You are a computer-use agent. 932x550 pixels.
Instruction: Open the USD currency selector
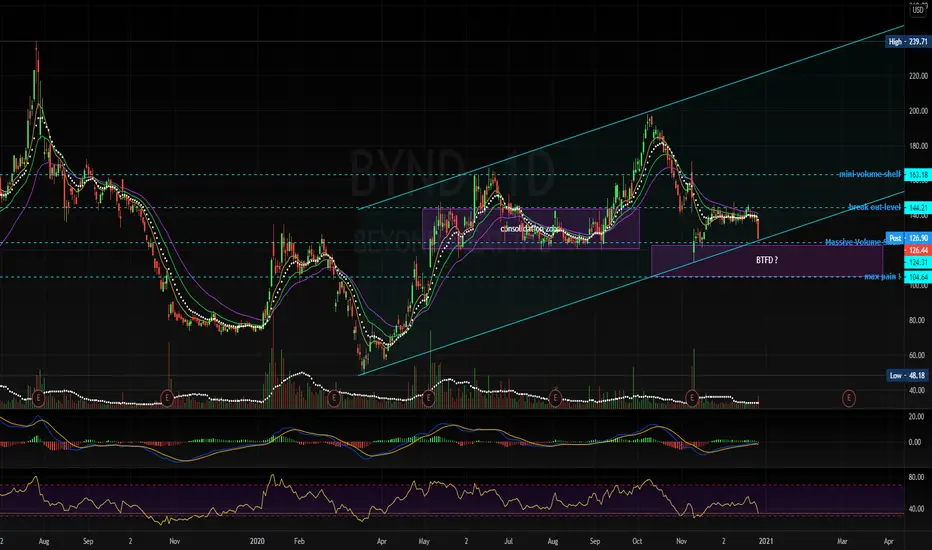click(918, 10)
